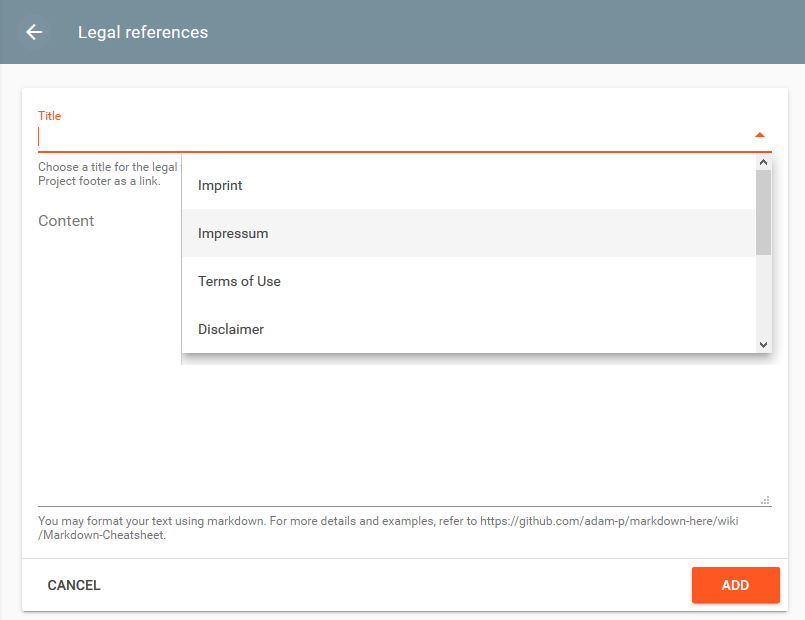Click the dropdown list's scroll up arrow
Viewport: 805px width, 620px height.
[764, 163]
